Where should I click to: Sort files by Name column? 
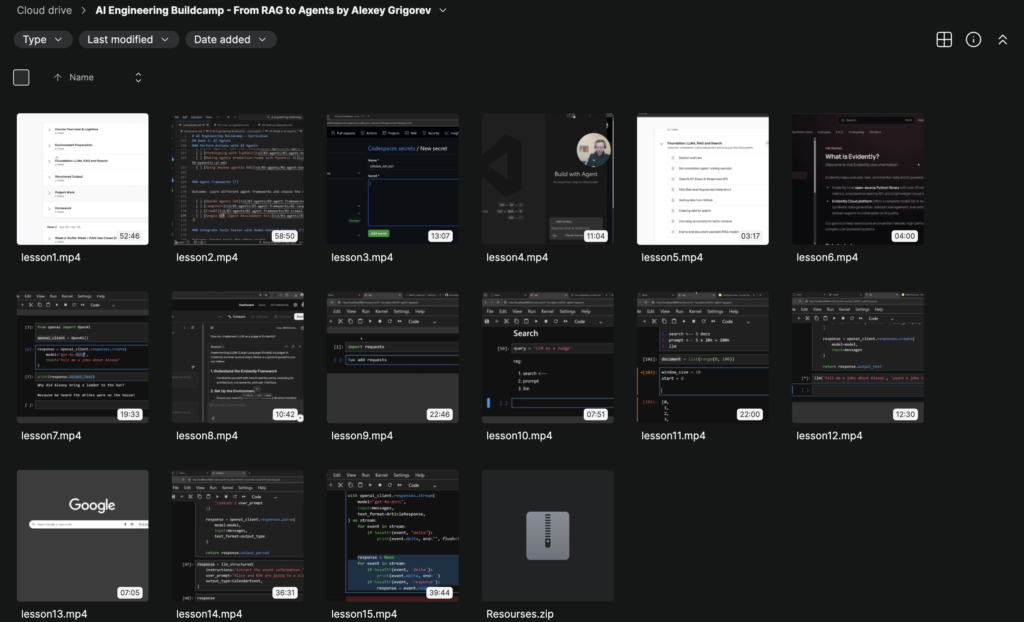click(x=81, y=77)
